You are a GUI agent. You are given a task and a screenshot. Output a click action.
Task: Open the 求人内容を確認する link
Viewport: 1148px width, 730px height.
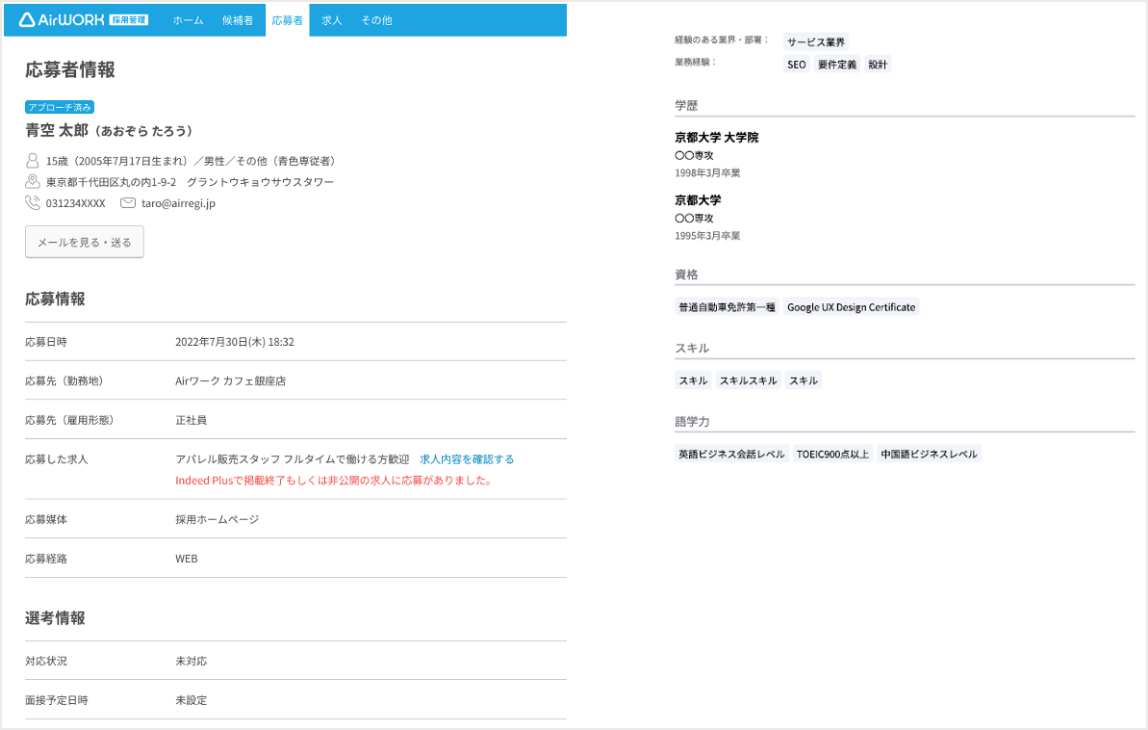[466, 459]
